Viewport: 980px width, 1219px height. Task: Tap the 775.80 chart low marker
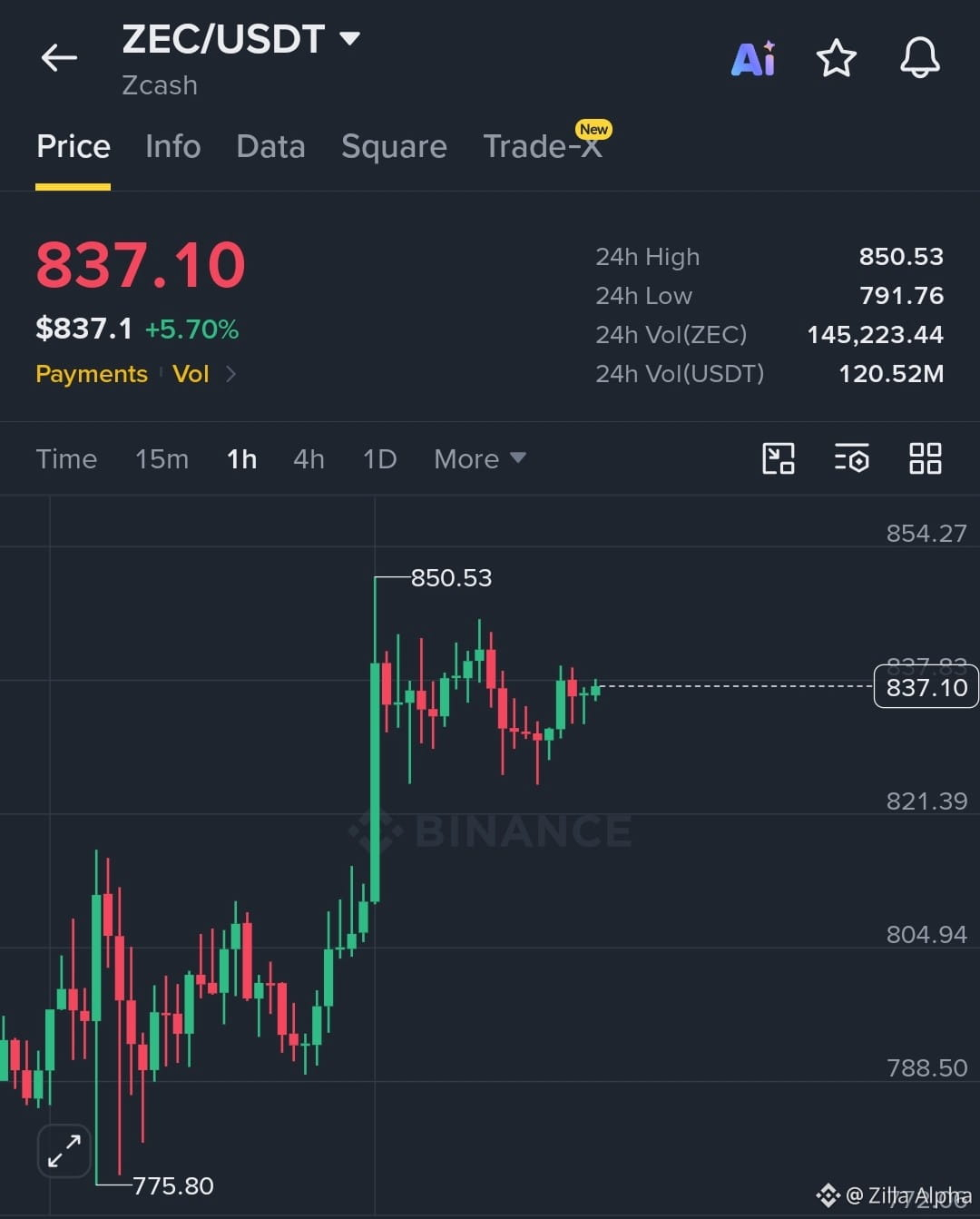click(173, 1185)
